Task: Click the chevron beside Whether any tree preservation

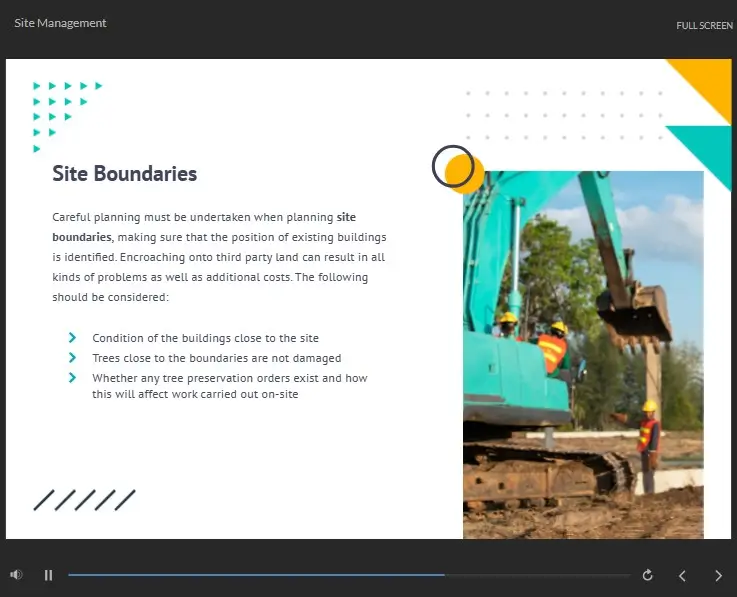Action: point(72,378)
